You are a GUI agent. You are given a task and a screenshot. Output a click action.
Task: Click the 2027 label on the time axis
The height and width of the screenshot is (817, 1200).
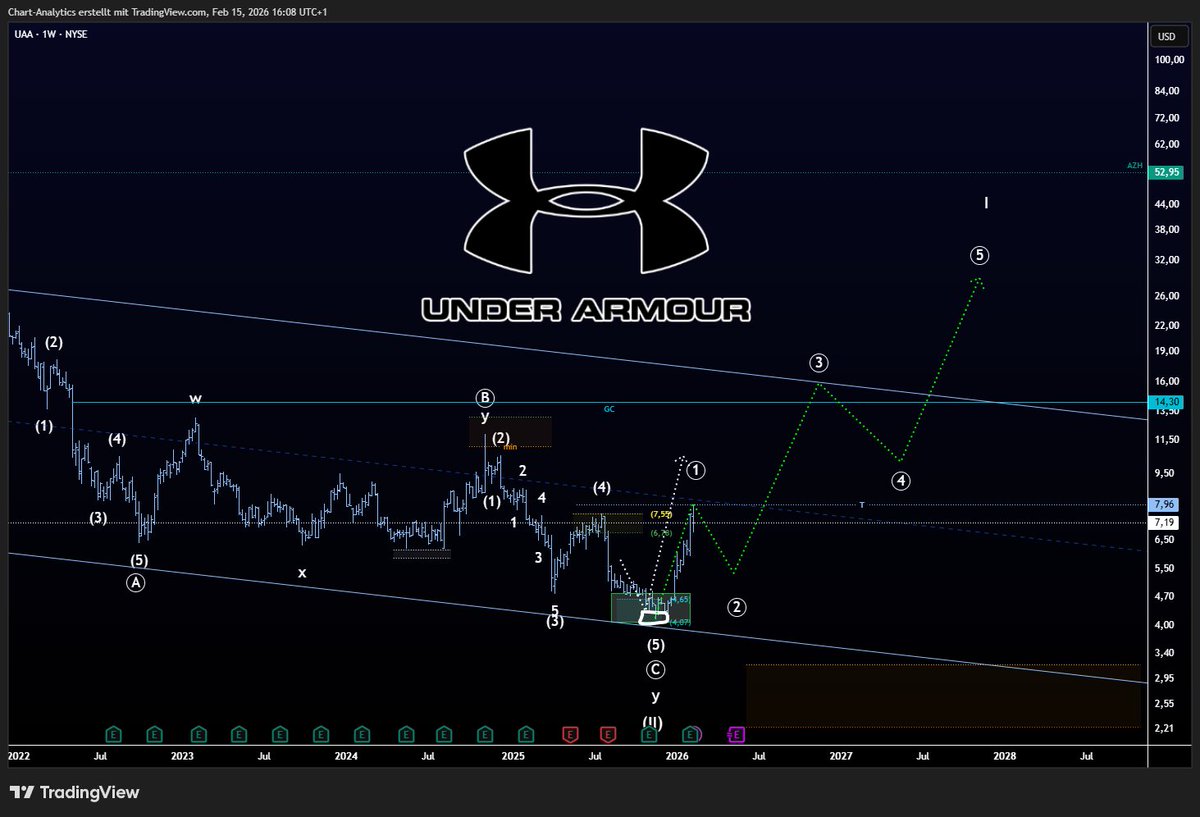(841, 756)
